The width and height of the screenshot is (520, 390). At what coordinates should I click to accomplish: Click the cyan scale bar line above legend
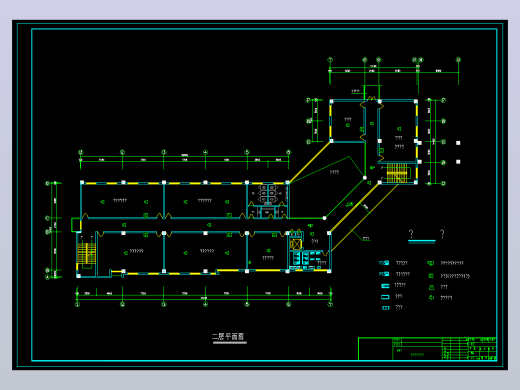click(422, 241)
